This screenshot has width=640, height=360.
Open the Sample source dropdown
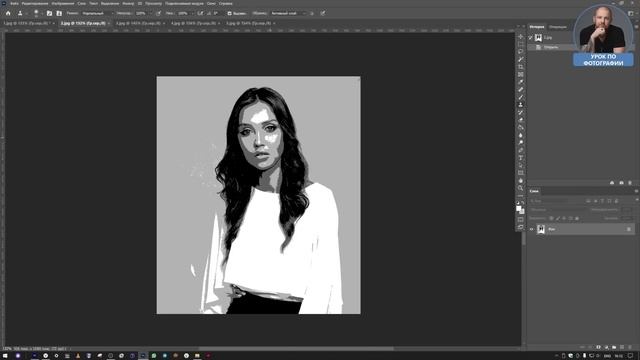pos(289,13)
